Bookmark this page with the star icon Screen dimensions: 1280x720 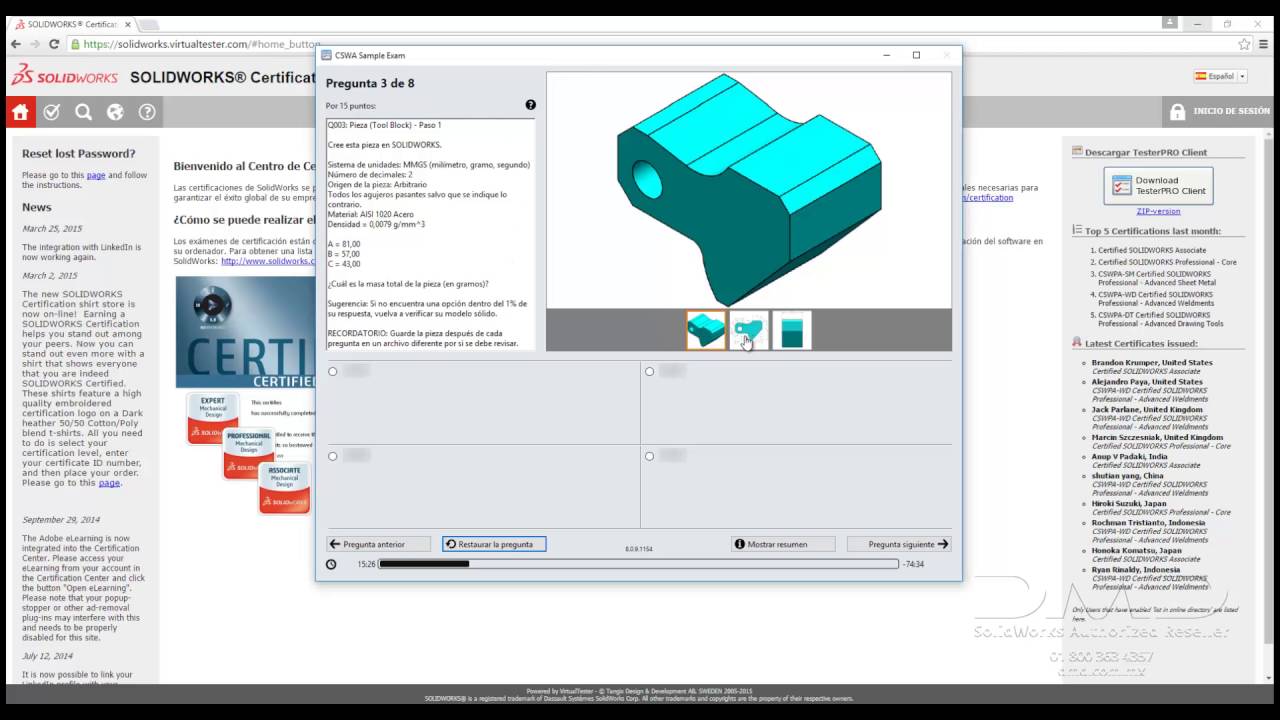(1244, 44)
